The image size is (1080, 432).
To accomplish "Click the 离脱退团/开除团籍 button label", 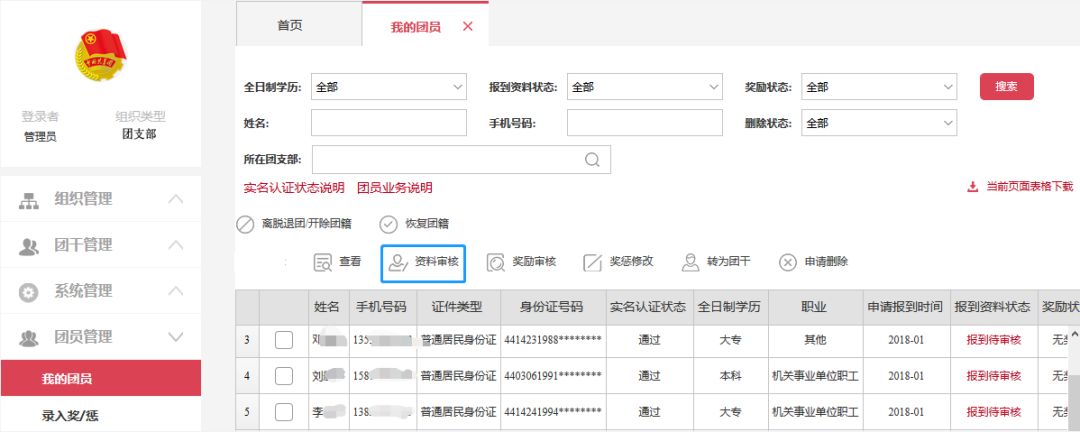I will [307, 224].
